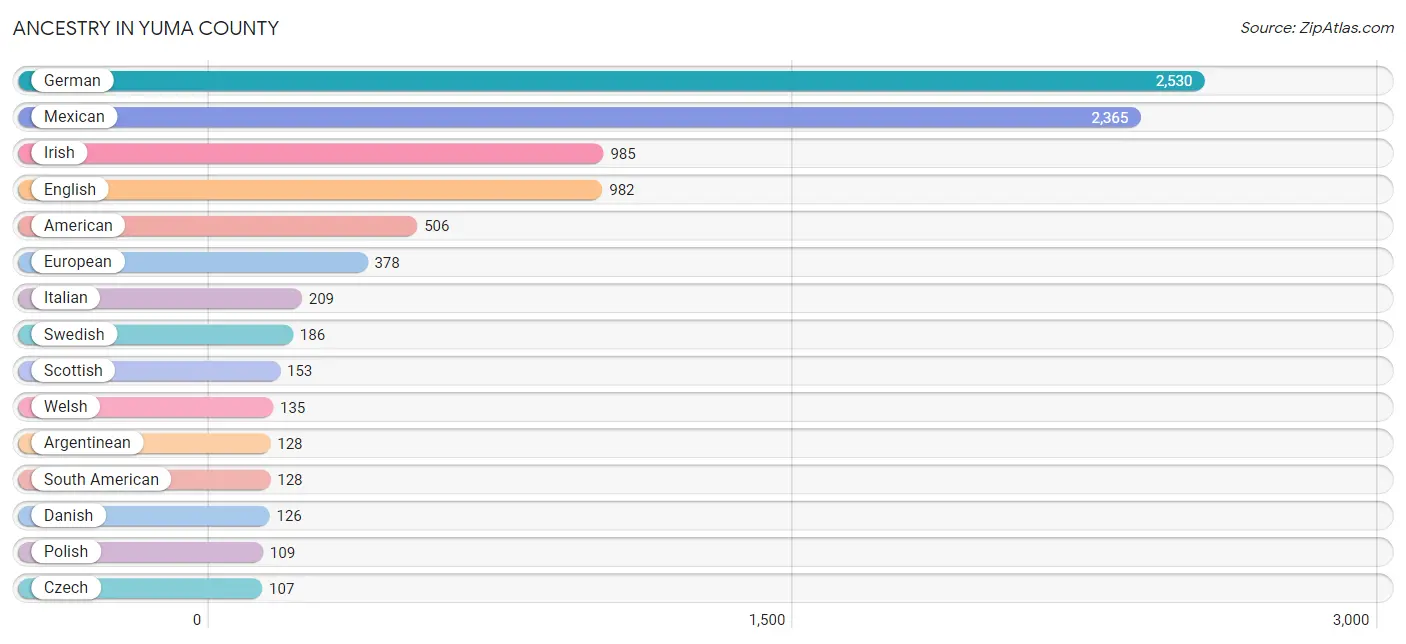Click the 1,500 axis tick label
The height and width of the screenshot is (644, 1406).
tap(767, 620)
